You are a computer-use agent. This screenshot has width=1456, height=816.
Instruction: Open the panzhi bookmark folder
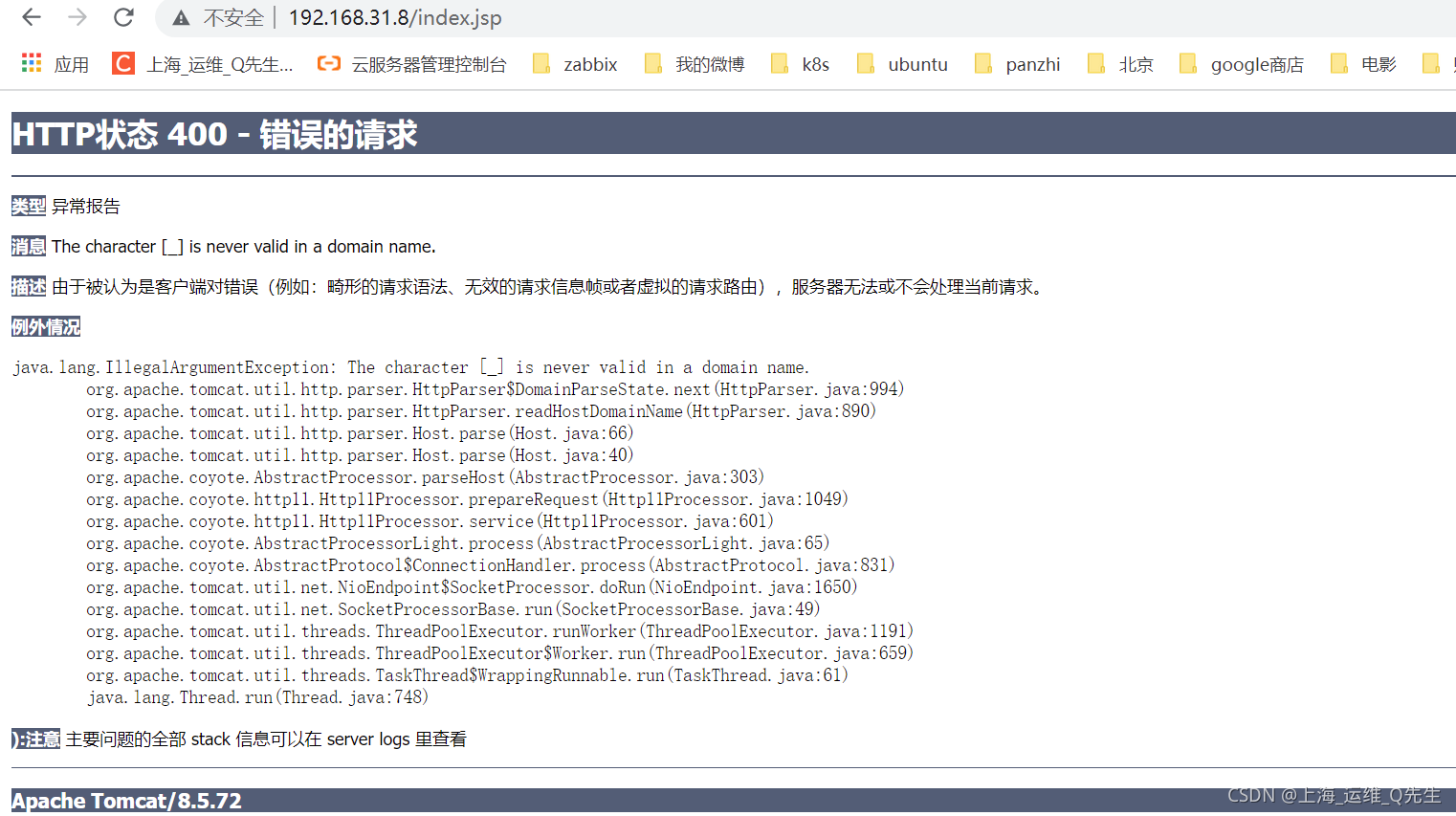pyautogui.click(x=1017, y=64)
